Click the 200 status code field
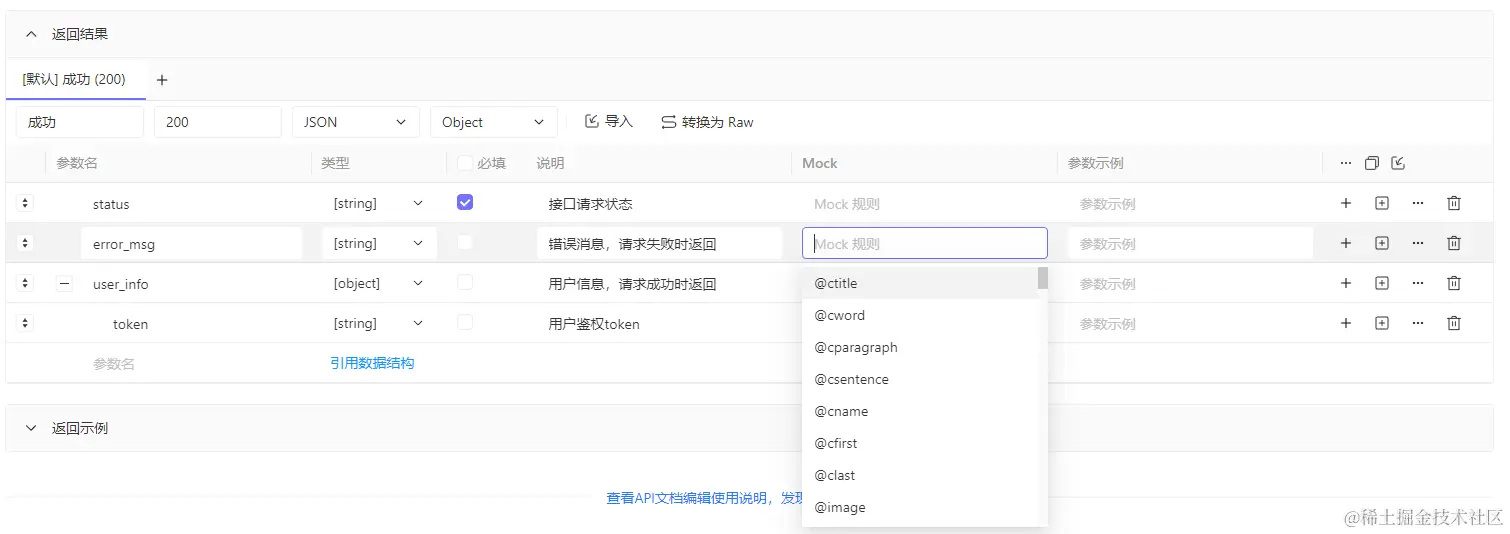 [218, 122]
